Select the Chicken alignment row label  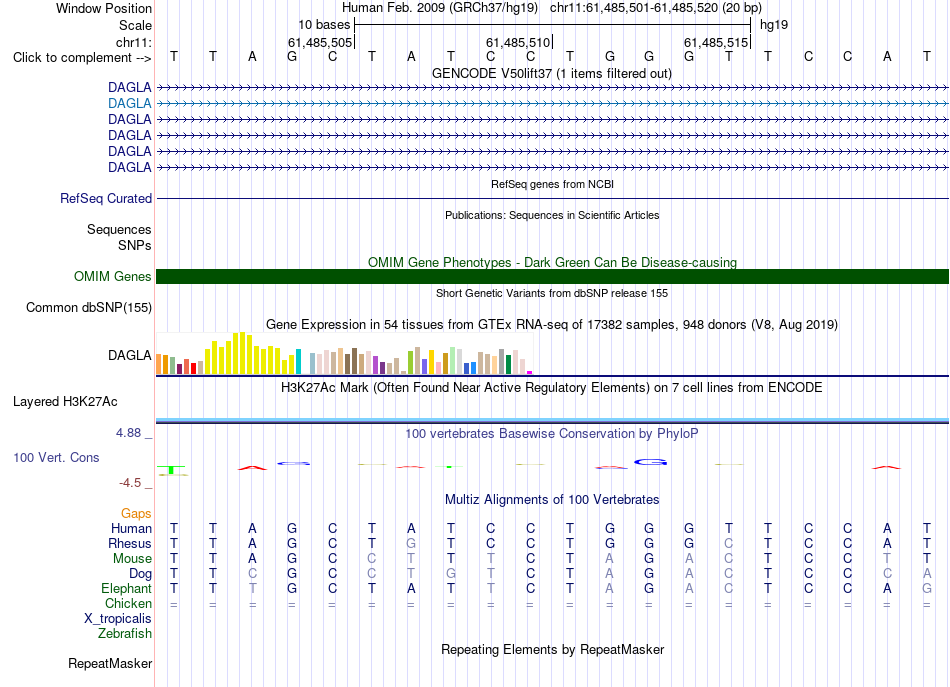(x=128, y=603)
